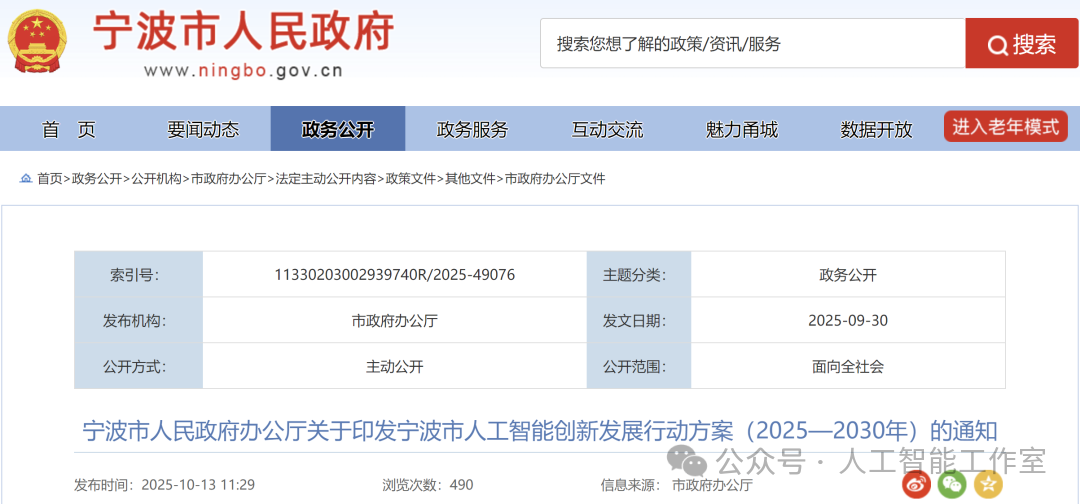Screen dimensions: 1080x504
Task: Click the 宁波市人民政府 site title
Action: [x=243, y=32]
